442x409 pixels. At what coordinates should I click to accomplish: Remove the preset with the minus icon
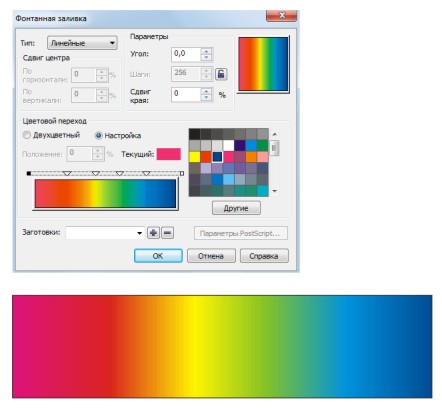pyautogui.click(x=168, y=233)
